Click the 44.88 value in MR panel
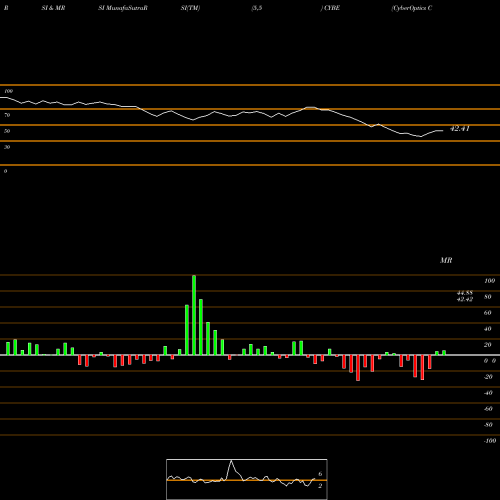 click(465, 293)
